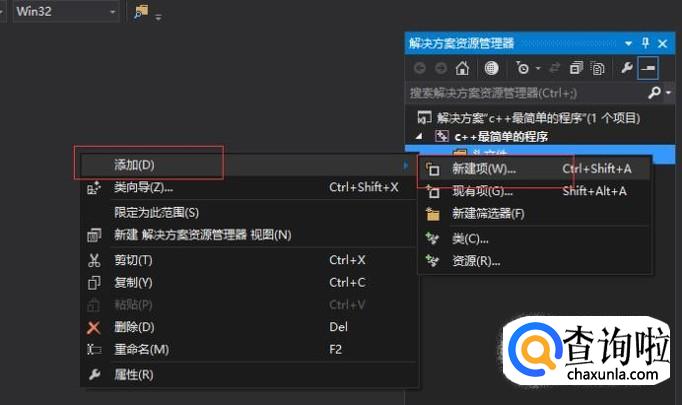Click the new item icon beside 新建项
This screenshot has width=682, height=405.
tap(432, 169)
